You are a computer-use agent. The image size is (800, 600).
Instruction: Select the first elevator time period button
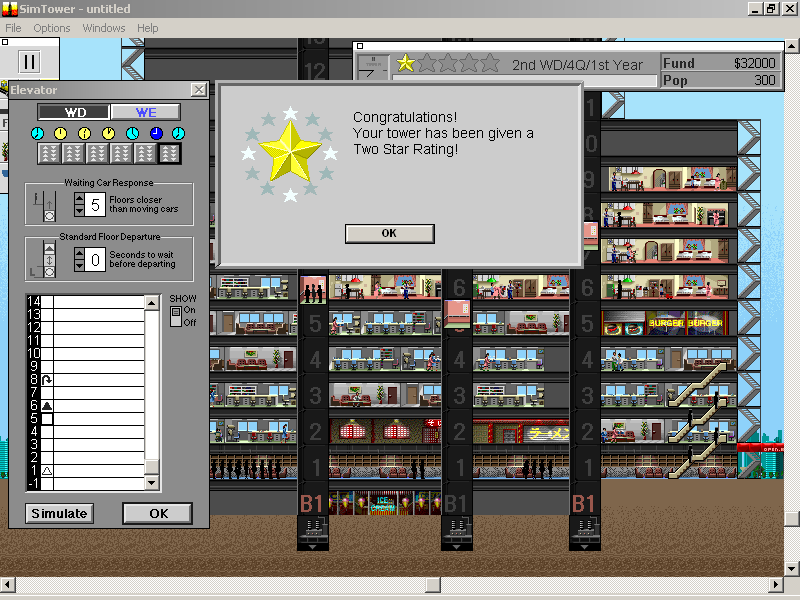point(49,154)
